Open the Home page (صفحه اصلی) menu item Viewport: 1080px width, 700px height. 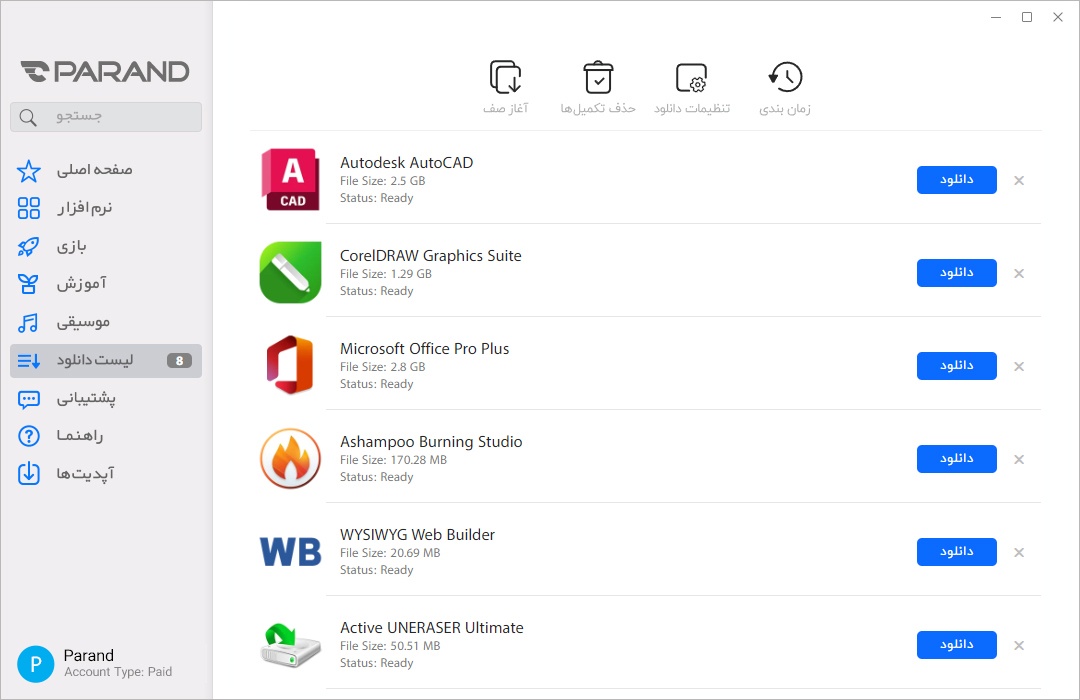(x=106, y=170)
